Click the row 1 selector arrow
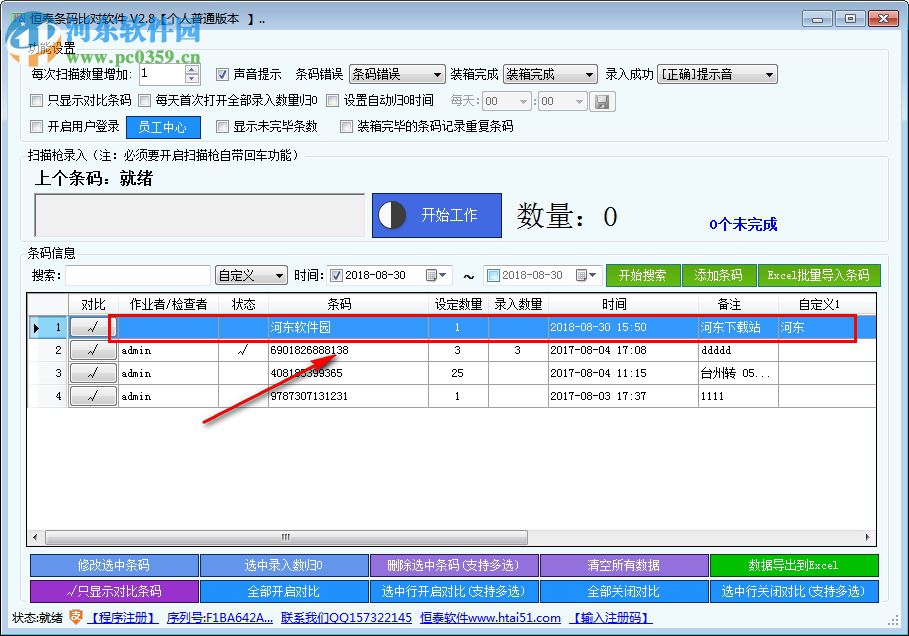The image size is (909, 636). 37,328
